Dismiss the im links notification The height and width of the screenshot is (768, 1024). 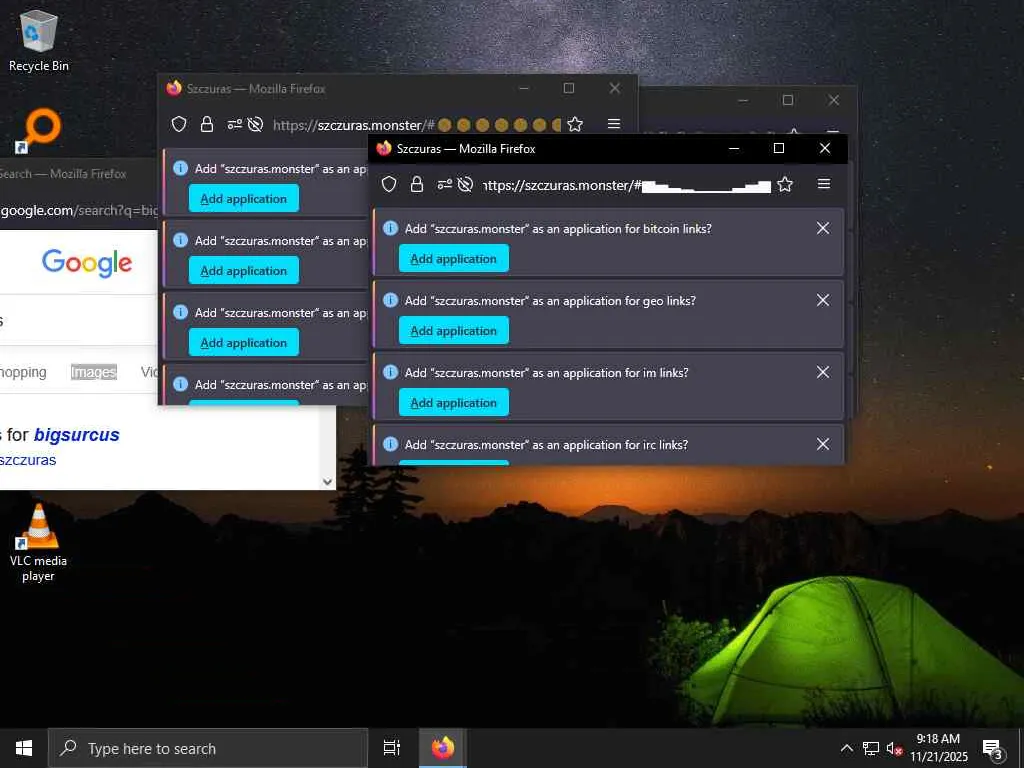(x=823, y=372)
